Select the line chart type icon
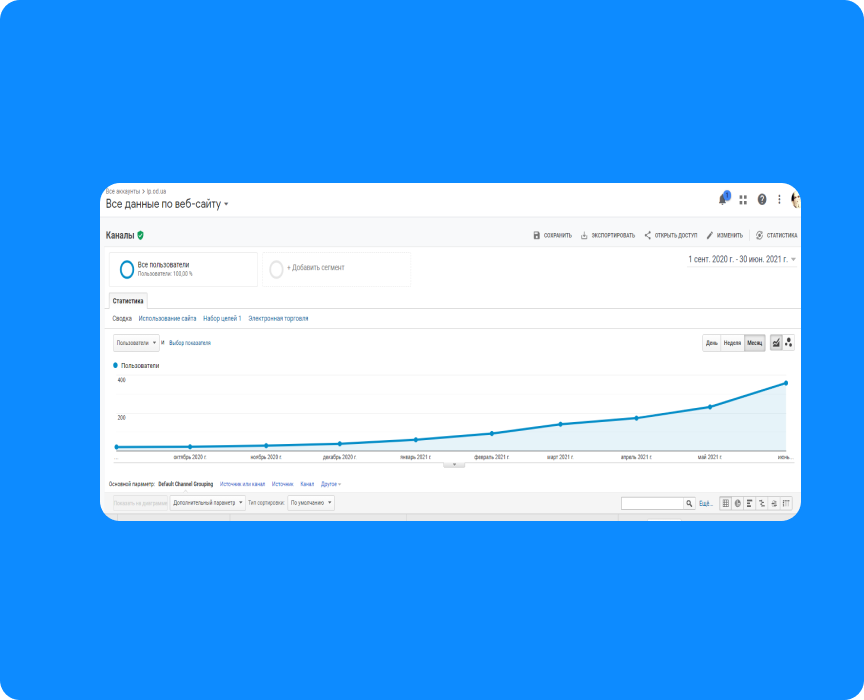This screenshot has width=864, height=700. point(776,343)
